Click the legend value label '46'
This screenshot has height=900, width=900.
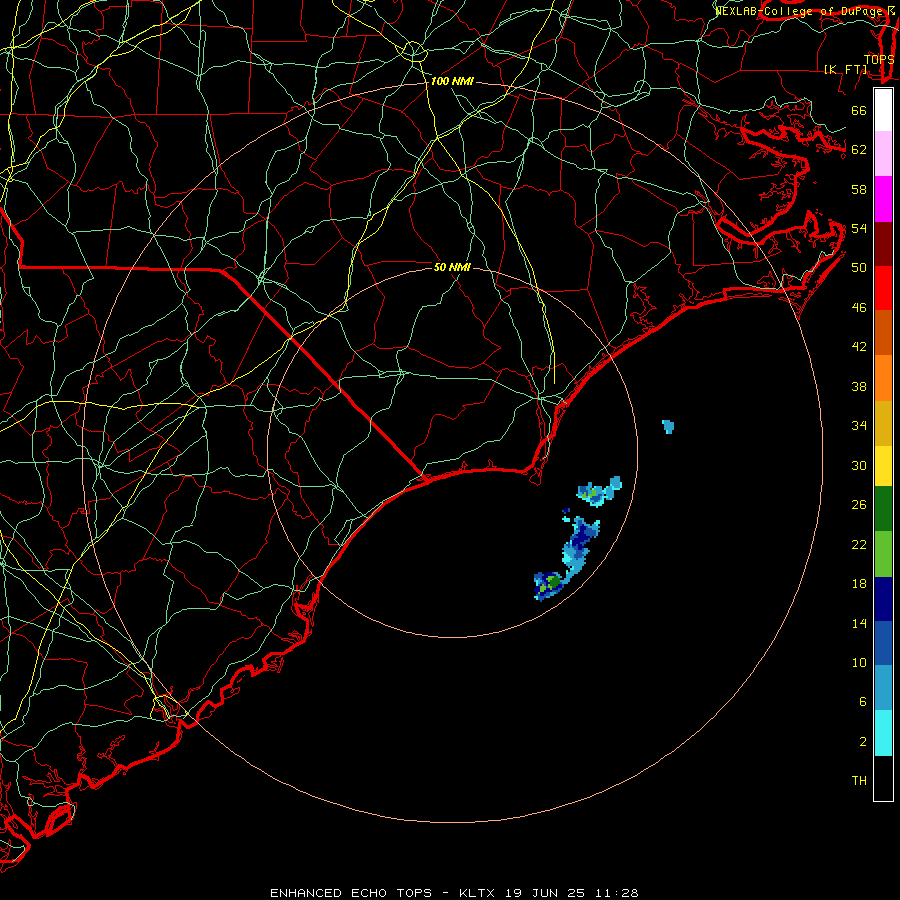(x=859, y=308)
